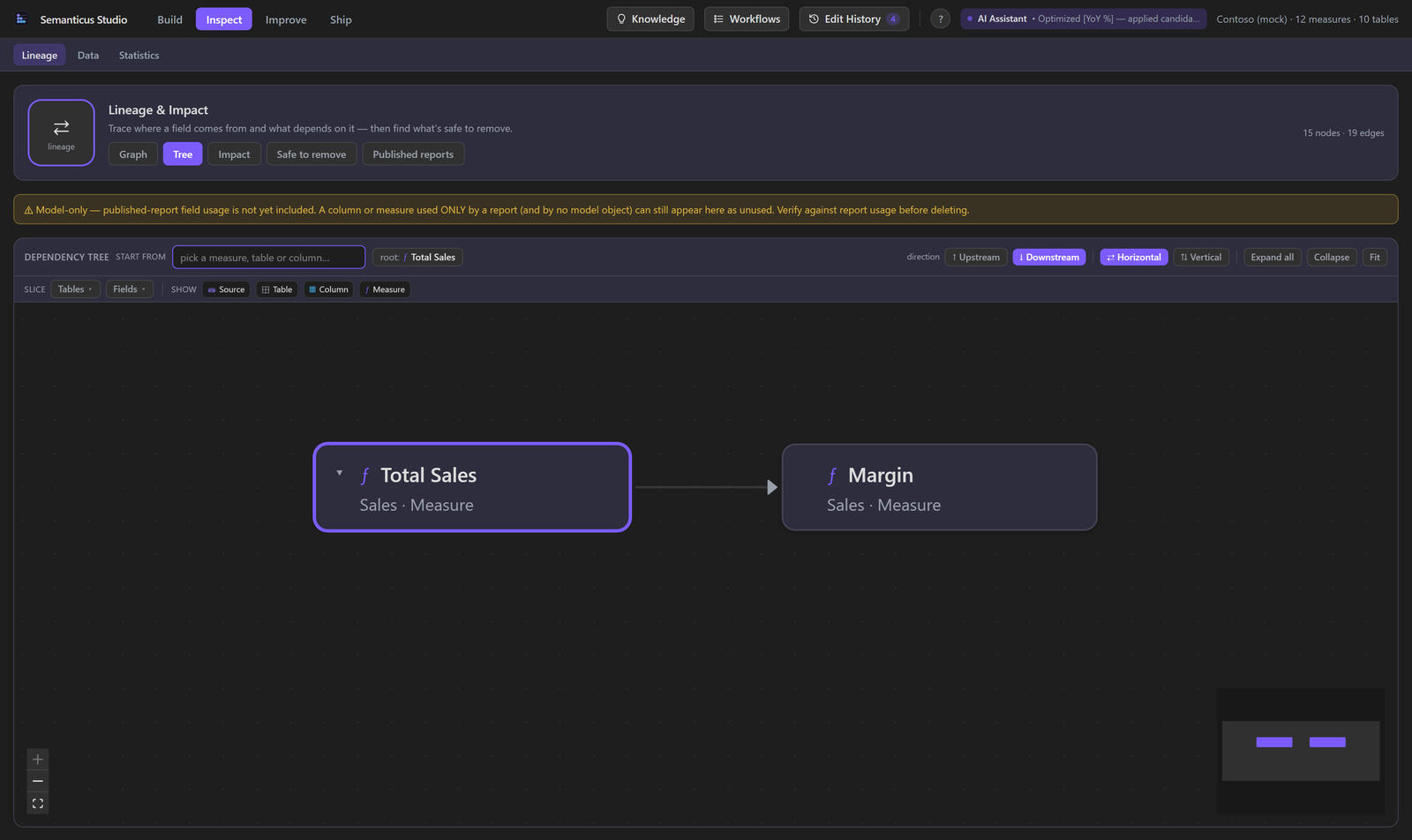
Task: Open the Published reports view
Action: pyautogui.click(x=413, y=154)
